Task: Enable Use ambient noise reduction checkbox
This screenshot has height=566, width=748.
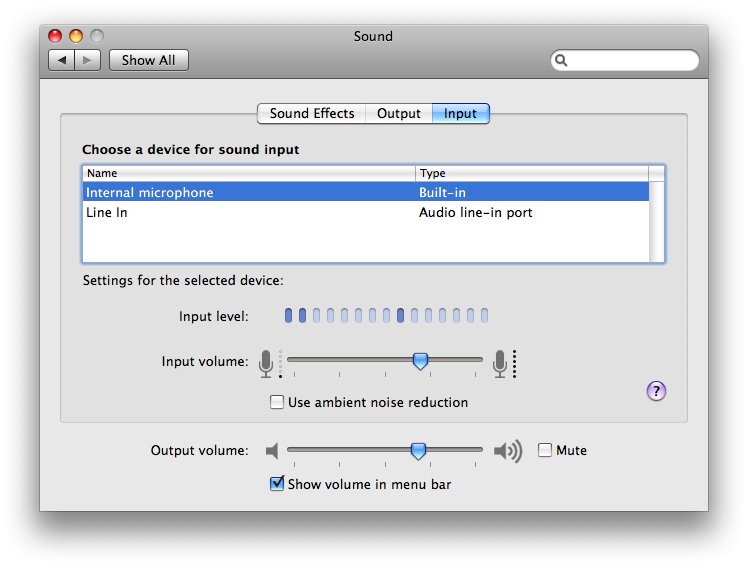Action: pyautogui.click(x=277, y=402)
